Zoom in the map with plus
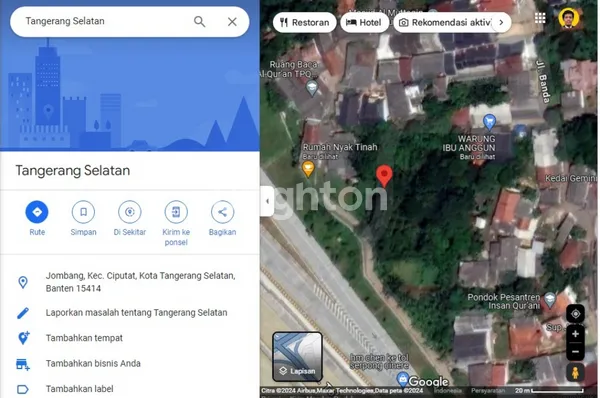 coord(575,334)
